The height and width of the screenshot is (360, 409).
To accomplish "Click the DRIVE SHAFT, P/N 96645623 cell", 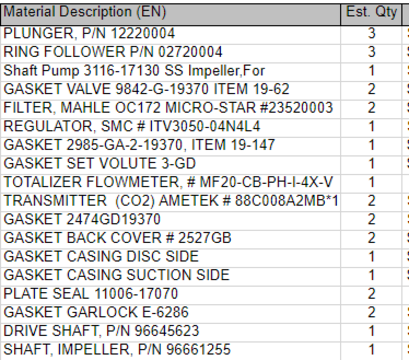I will pyautogui.click(x=171, y=331).
